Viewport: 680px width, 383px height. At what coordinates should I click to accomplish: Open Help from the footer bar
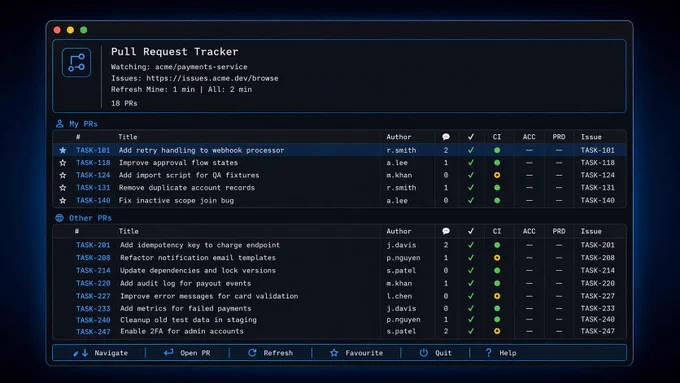tap(501, 353)
